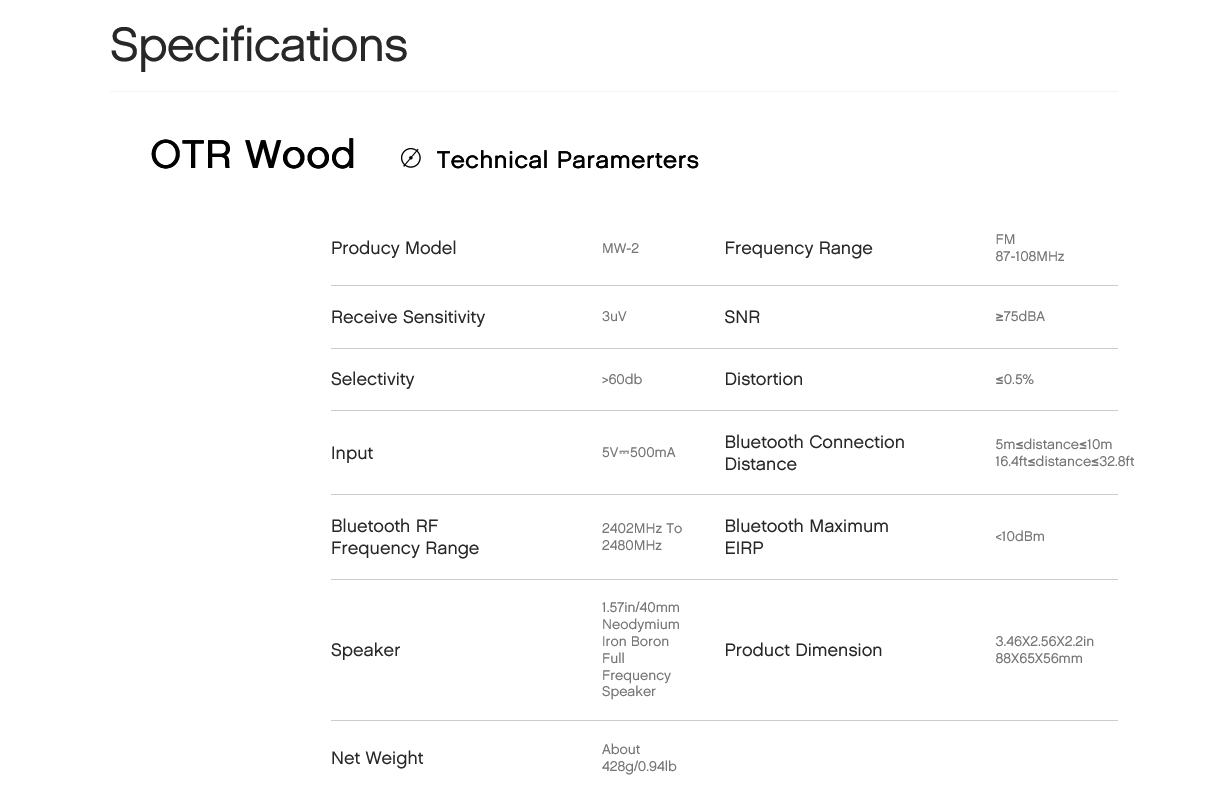
Task: Click the Technical Paramerters label
Action: pos(567,160)
